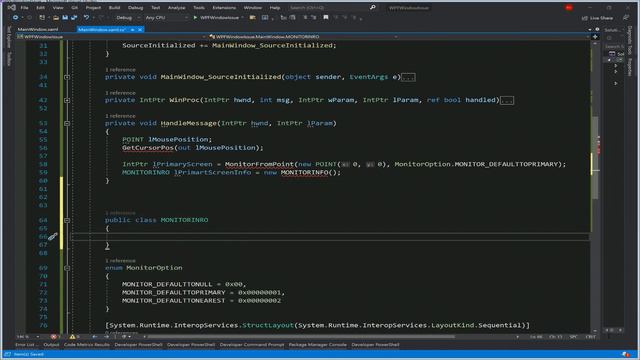
Task: Open the Any CPU platform dropdown
Action: pos(167,18)
